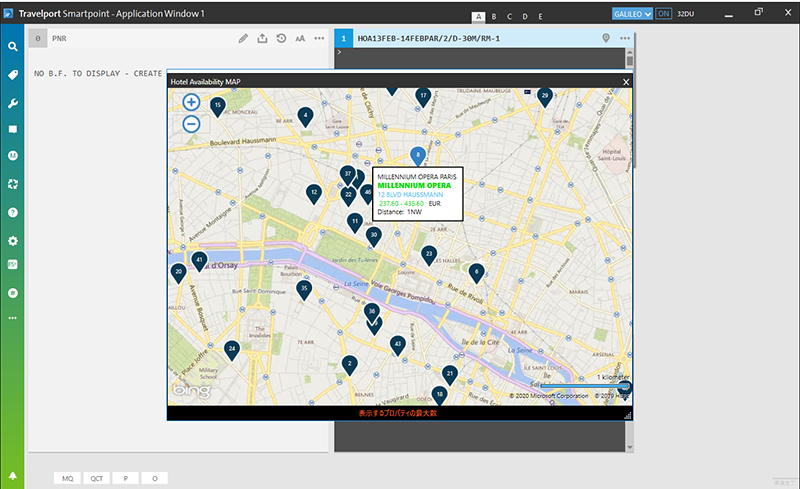Open the GALILEO host dropdown
800x489 pixels.
[x=632, y=14]
